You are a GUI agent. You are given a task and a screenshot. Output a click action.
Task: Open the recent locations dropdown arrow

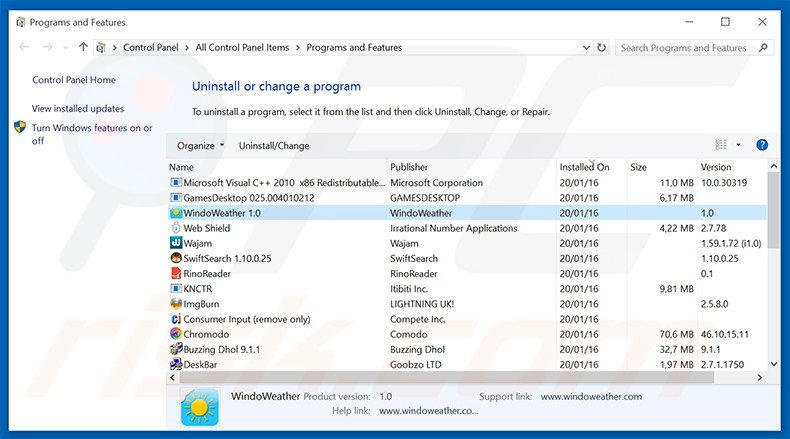[x=65, y=47]
